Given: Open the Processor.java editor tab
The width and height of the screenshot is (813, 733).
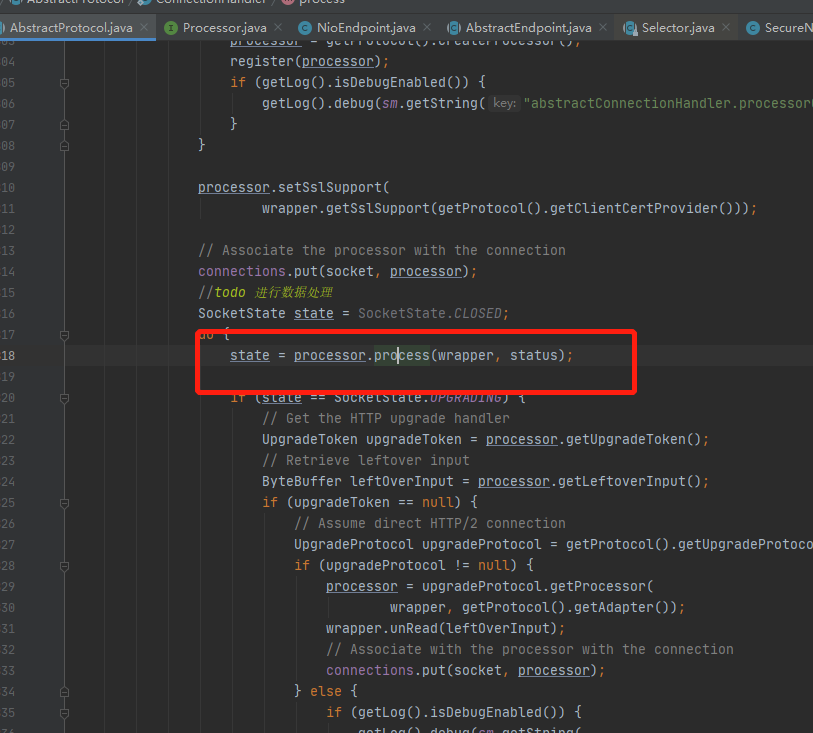Looking at the screenshot, I should [225, 27].
